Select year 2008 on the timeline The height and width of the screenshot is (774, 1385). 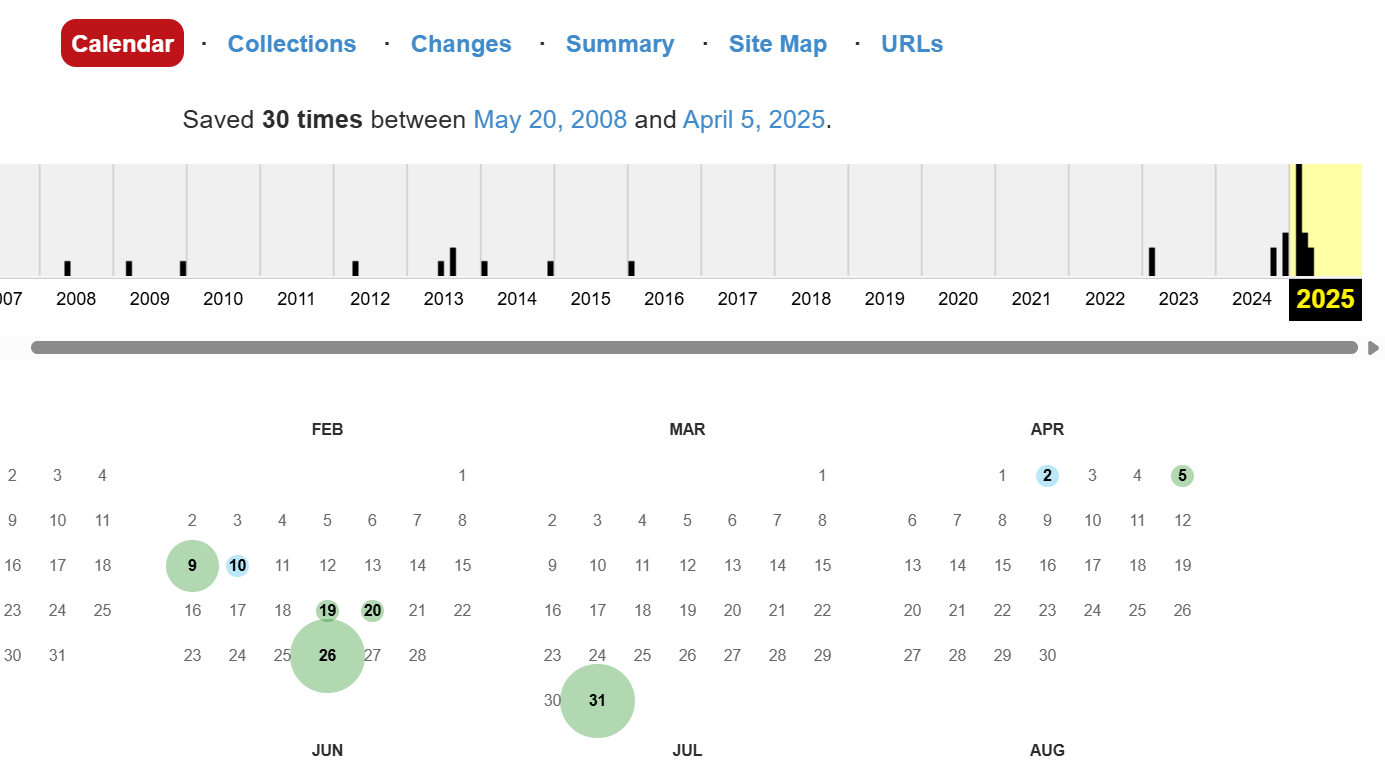pos(76,298)
